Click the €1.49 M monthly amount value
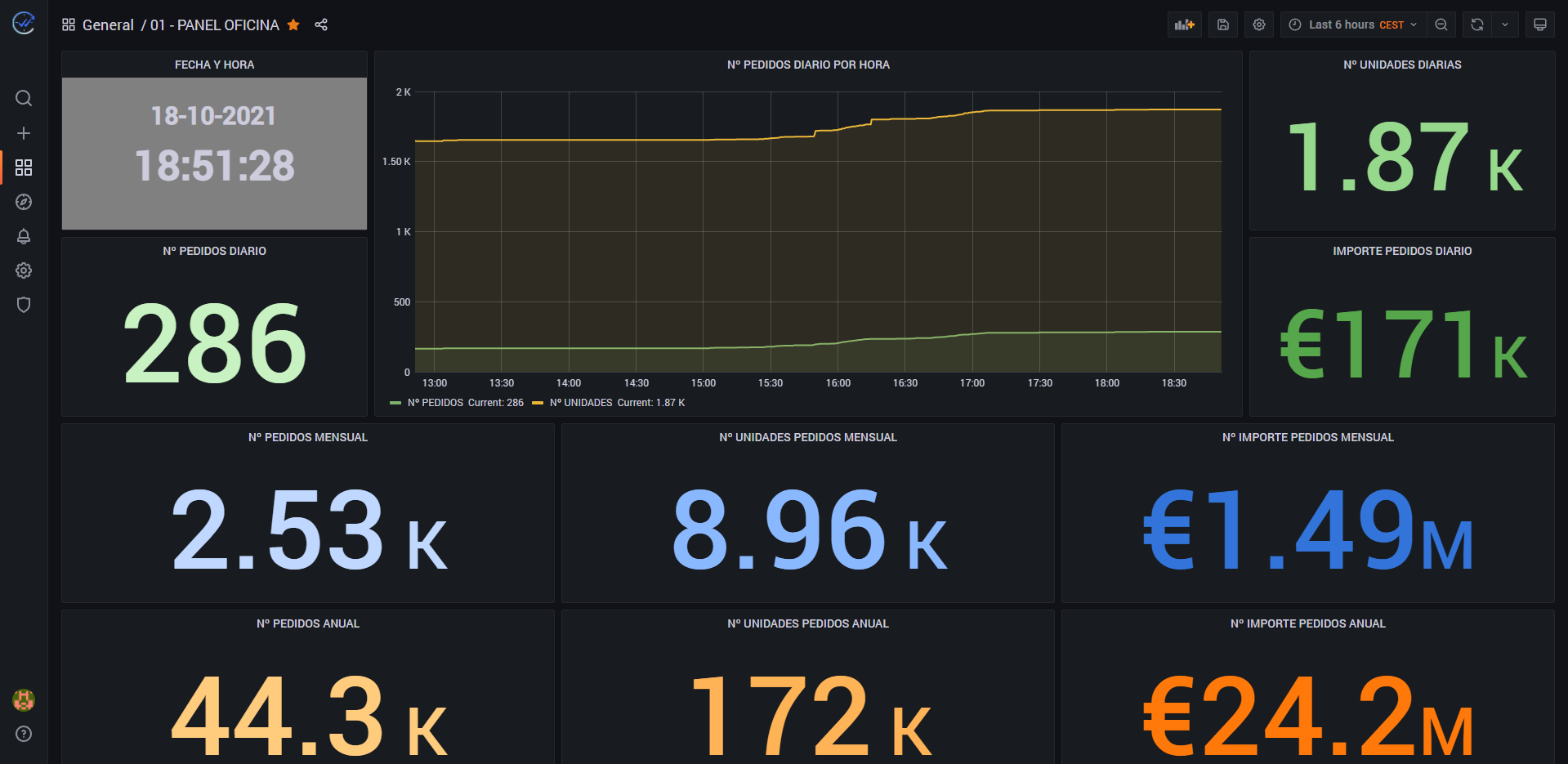The height and width of the screenshot is (764, 1568). pyautogui.click(x=1308, y=530)
